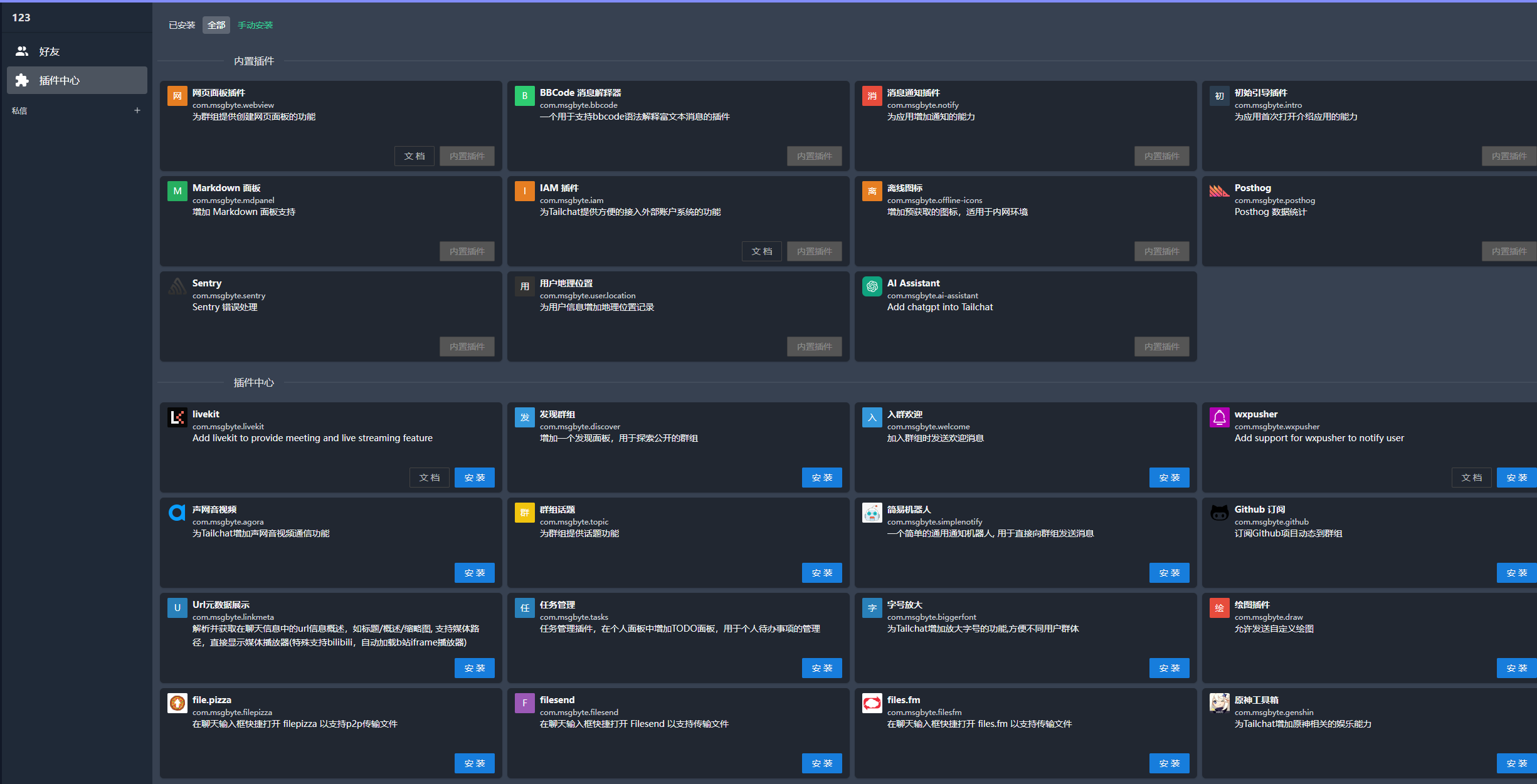The height and width of the screenshot is (784, 1537).
Task: Click the 声网音视频 agora logo icon
Action: [177, 513]
